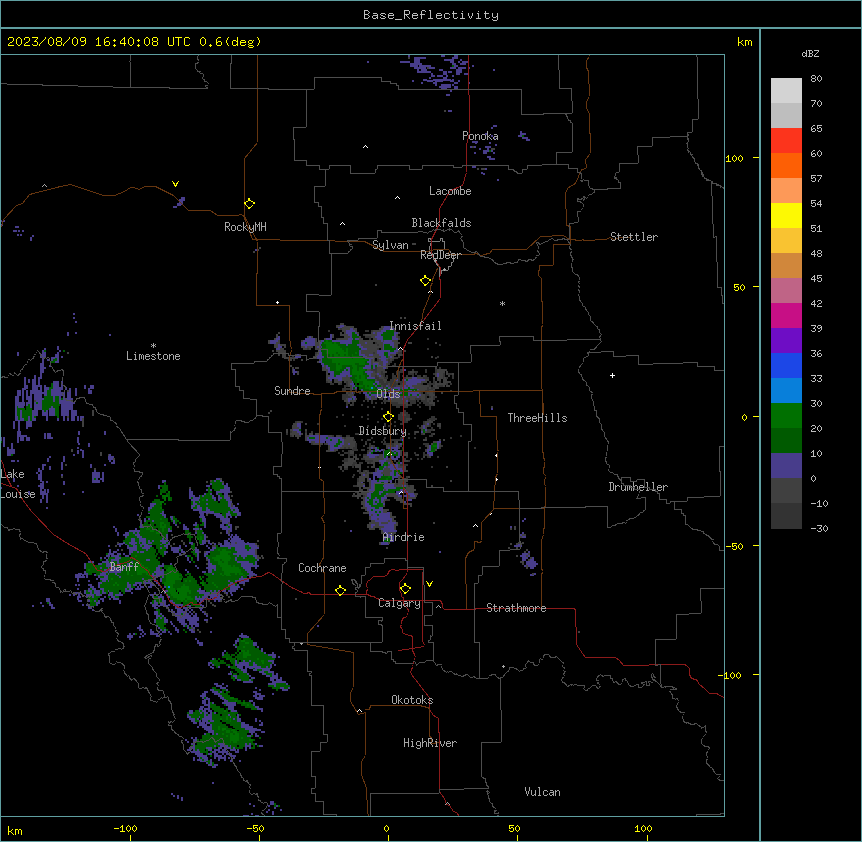Click the yellow marker at Calgary
The image size is (862, 842).
[x=405, y=589]
